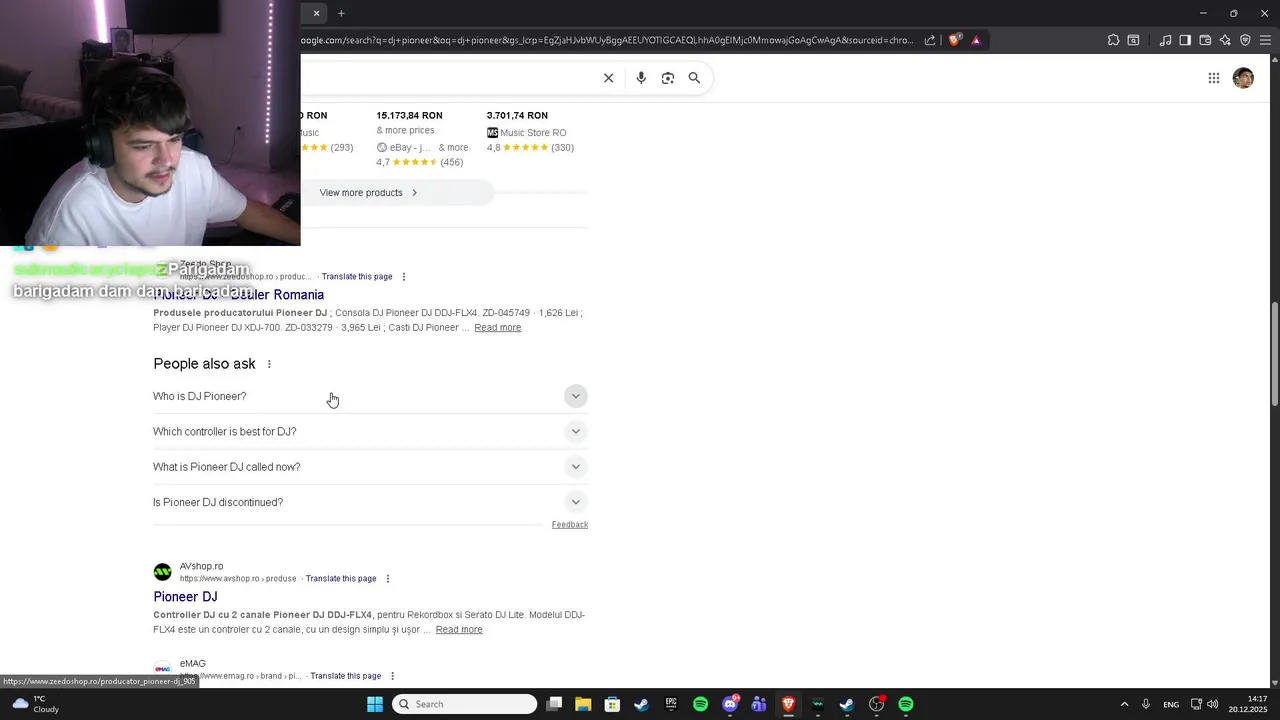Open the browser hamburger main menu
This screenshot has height=720, width=1280.
pos(1266,40)
